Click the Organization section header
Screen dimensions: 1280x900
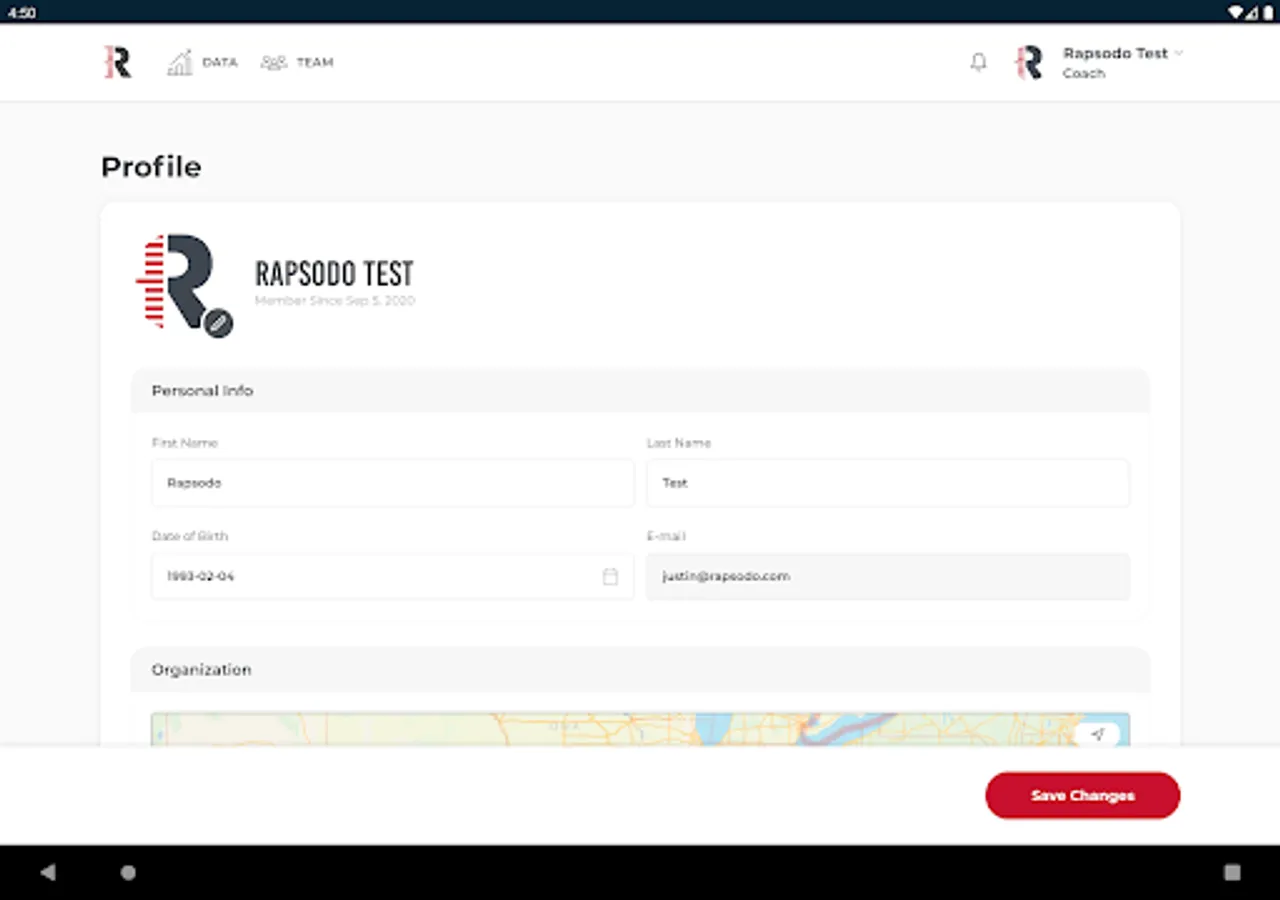(640, 670)
